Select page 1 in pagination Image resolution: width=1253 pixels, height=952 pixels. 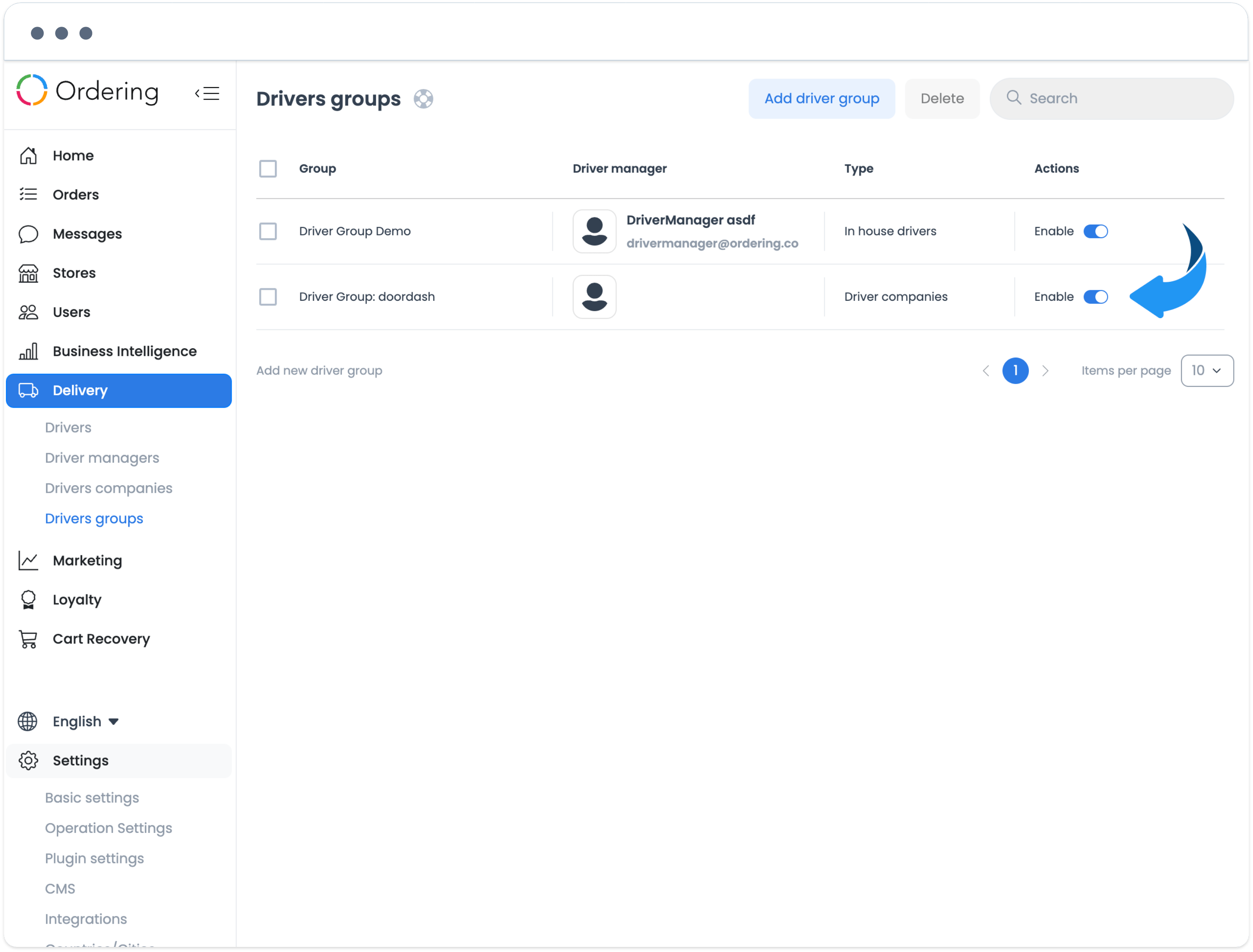1015,371
